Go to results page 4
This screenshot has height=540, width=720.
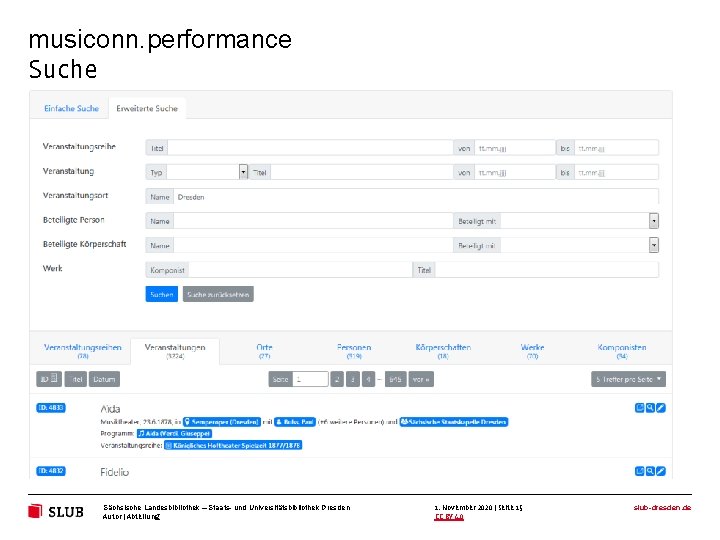pyautogui.click(x=368, y=379)
